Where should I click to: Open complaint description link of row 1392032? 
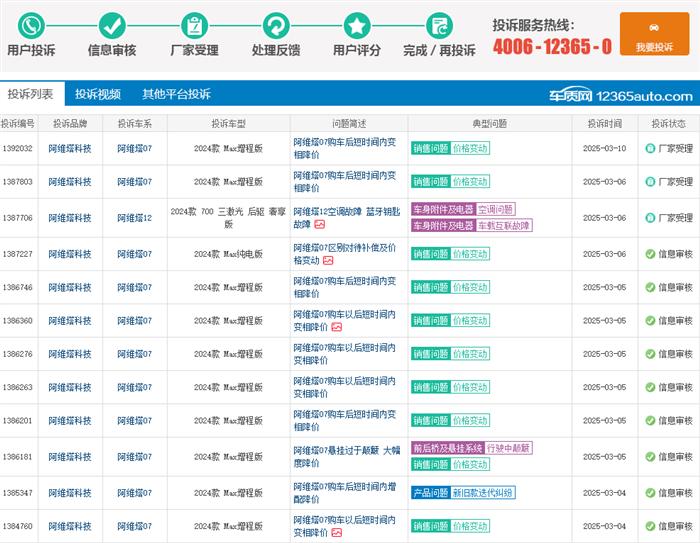point(344,148)
